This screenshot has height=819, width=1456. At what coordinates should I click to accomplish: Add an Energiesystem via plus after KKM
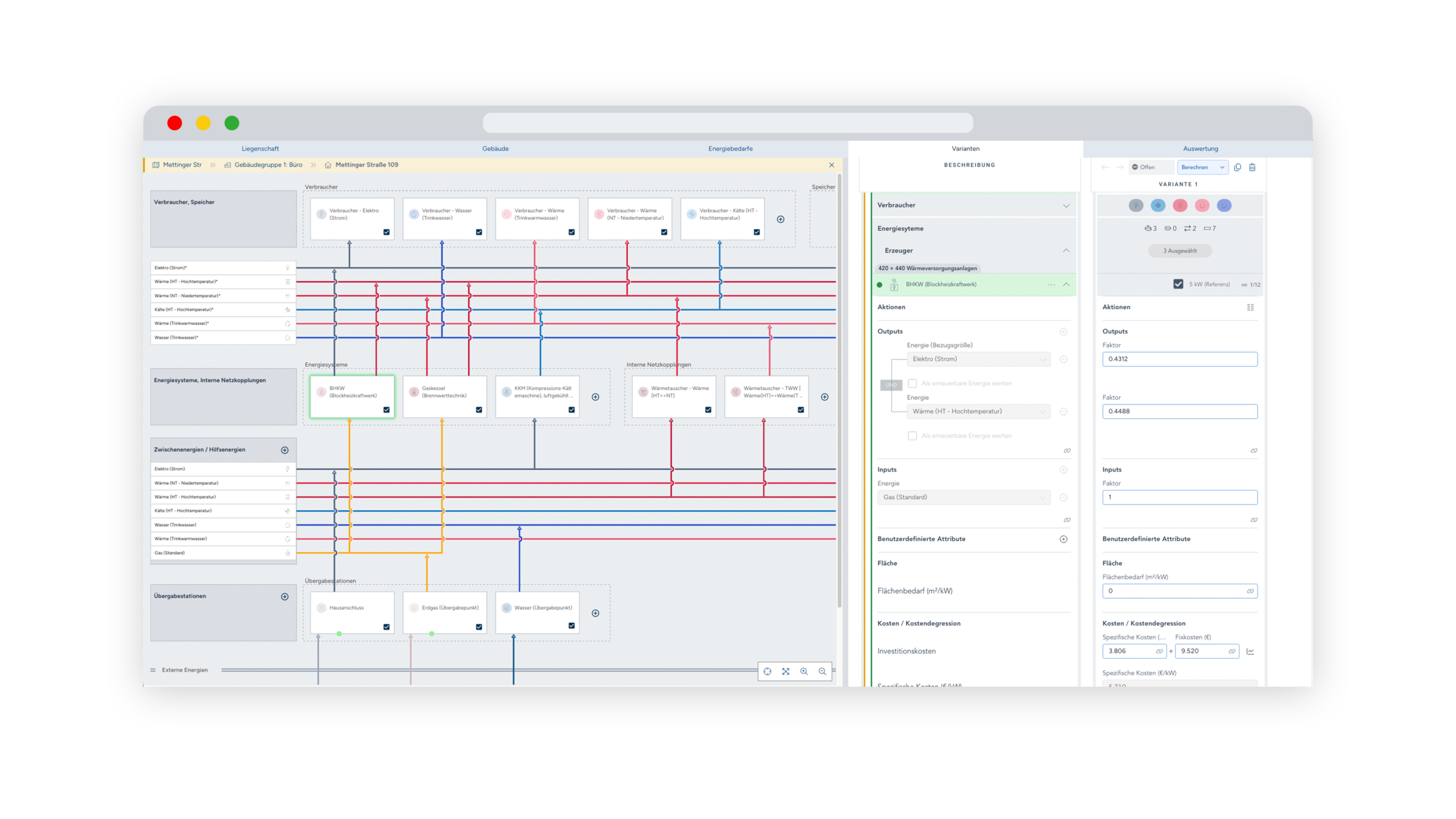[x=595, y=397]
